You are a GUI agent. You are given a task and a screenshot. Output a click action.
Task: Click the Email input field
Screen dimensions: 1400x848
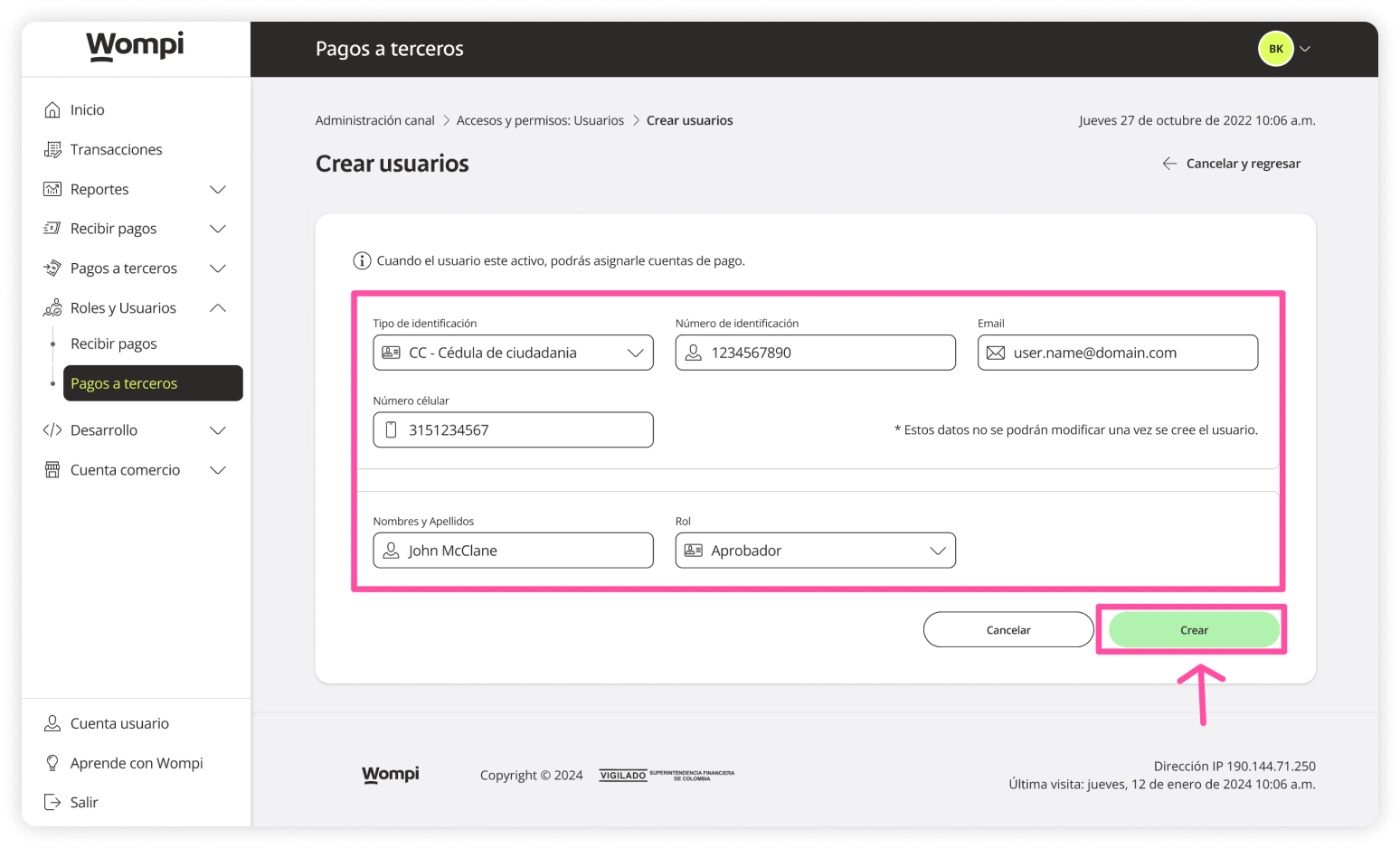coord(1117,353)
